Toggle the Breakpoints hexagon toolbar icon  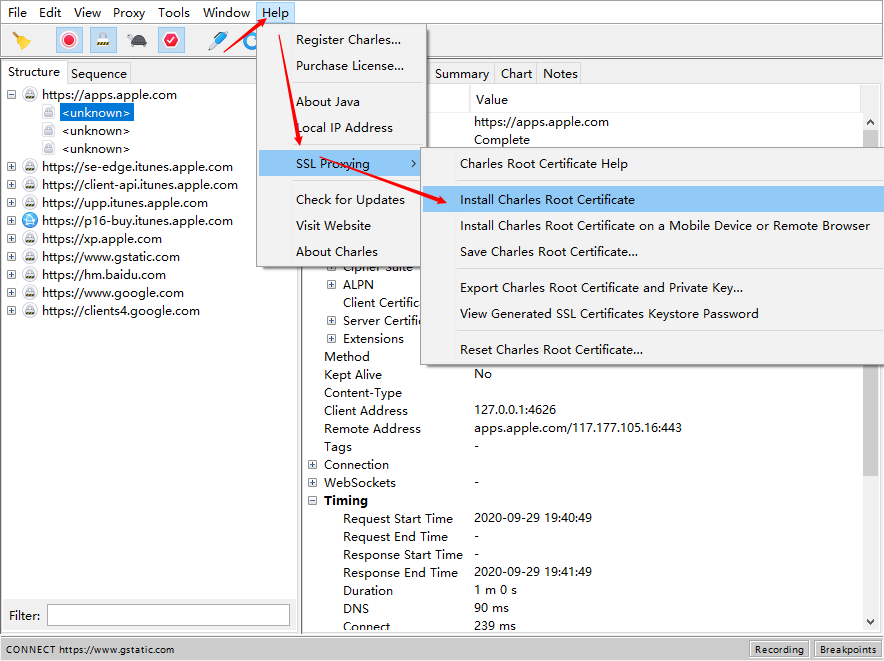tap(171, 41)
